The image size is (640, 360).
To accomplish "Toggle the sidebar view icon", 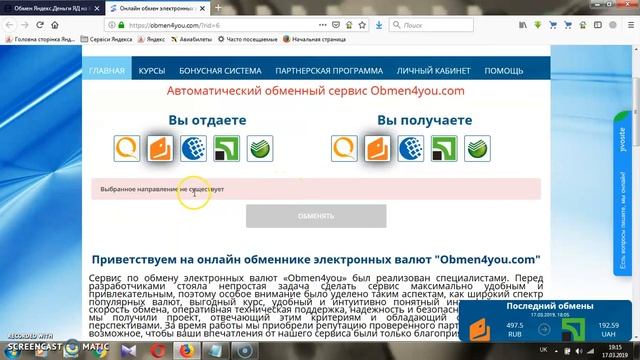I will point(598,25).
